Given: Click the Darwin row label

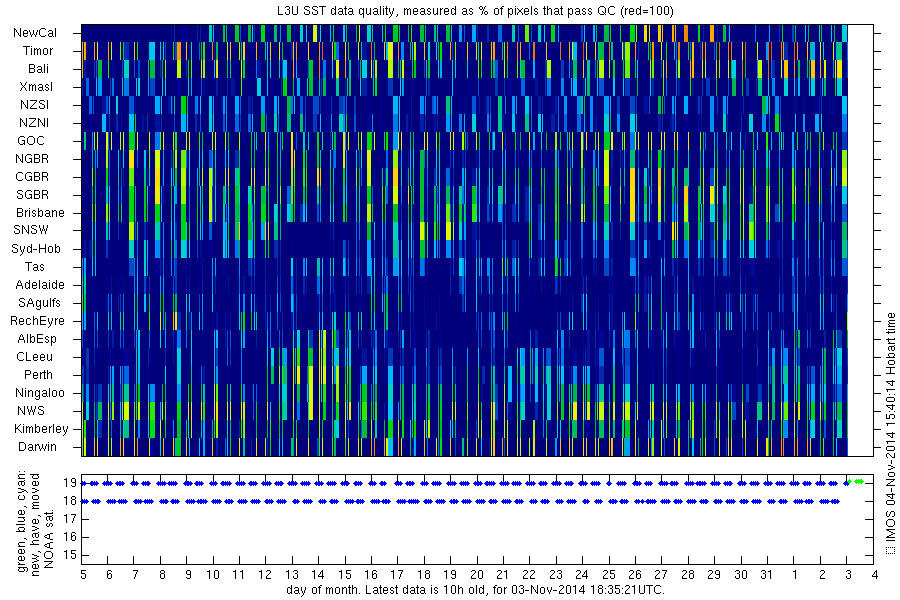Looking at the screenshot, I should coord(37,446).
